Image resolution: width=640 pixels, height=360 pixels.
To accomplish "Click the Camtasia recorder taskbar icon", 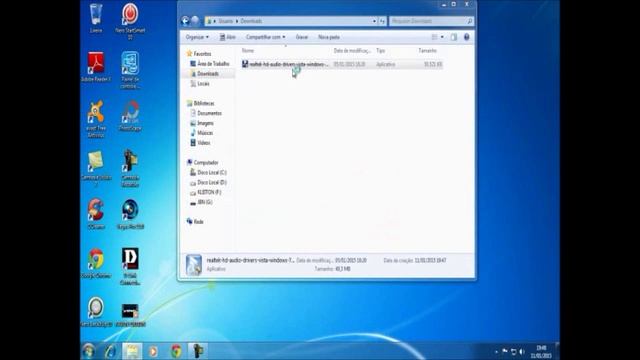I will coord(198,351).
